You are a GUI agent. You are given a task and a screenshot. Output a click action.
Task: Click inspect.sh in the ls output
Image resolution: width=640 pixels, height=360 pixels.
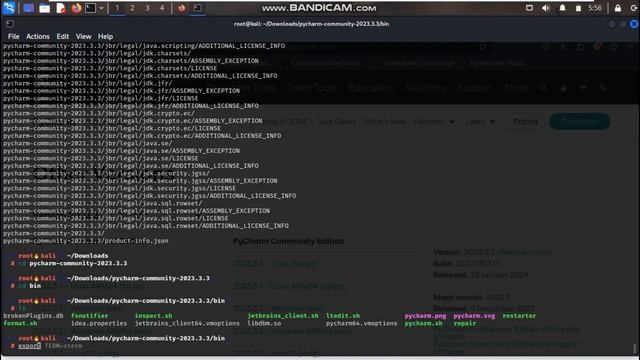pyautogui.click(x=153, y=316)
